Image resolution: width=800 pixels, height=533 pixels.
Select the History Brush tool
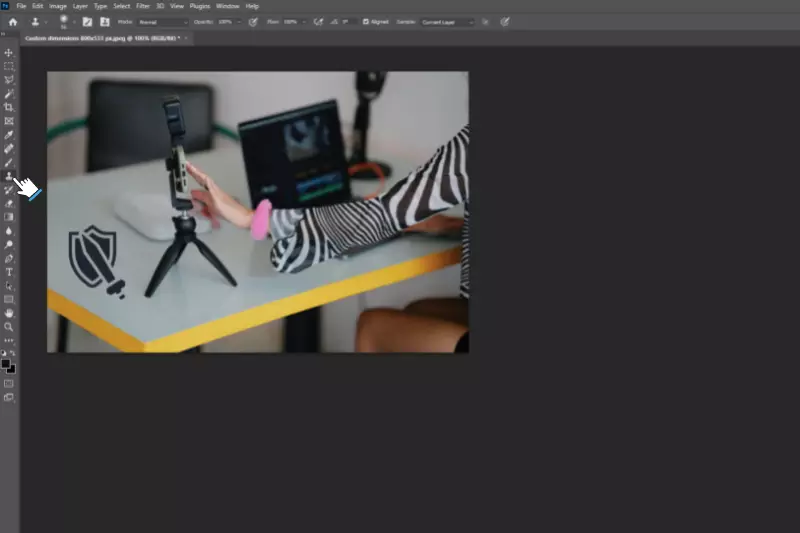click(9, 190)
